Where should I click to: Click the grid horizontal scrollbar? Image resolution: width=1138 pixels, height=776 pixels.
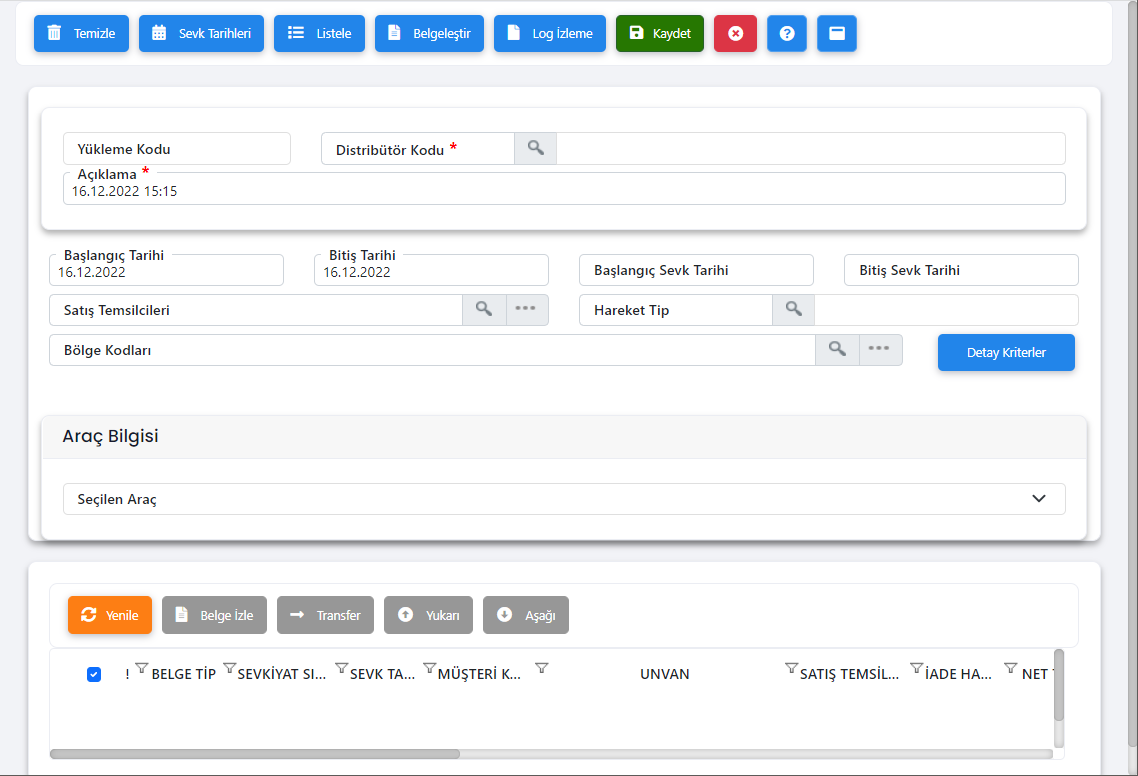(255, 754)
